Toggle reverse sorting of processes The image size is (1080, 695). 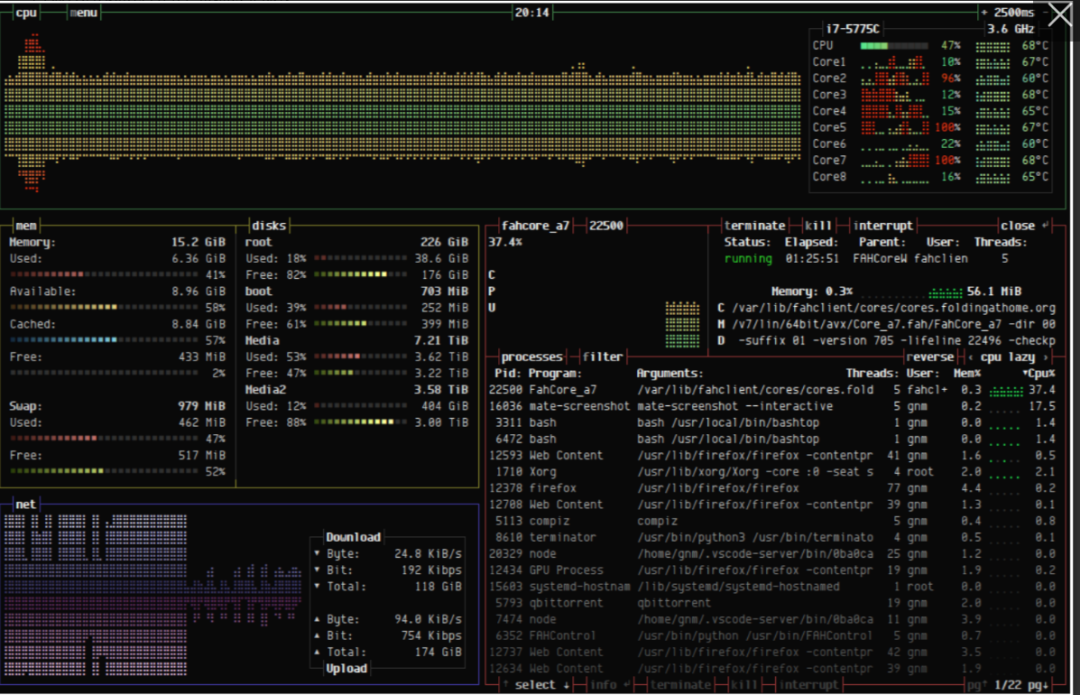tap(930, 357)
